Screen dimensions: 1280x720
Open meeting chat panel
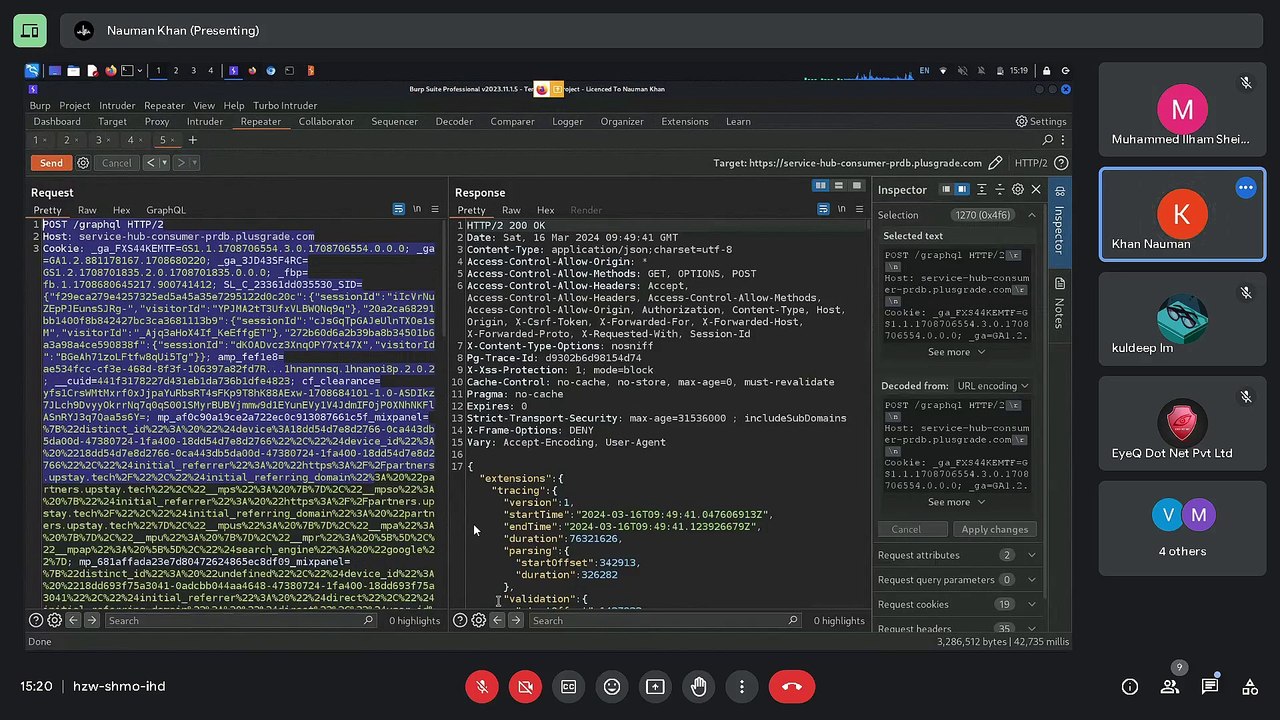[x=1210, y=686]
